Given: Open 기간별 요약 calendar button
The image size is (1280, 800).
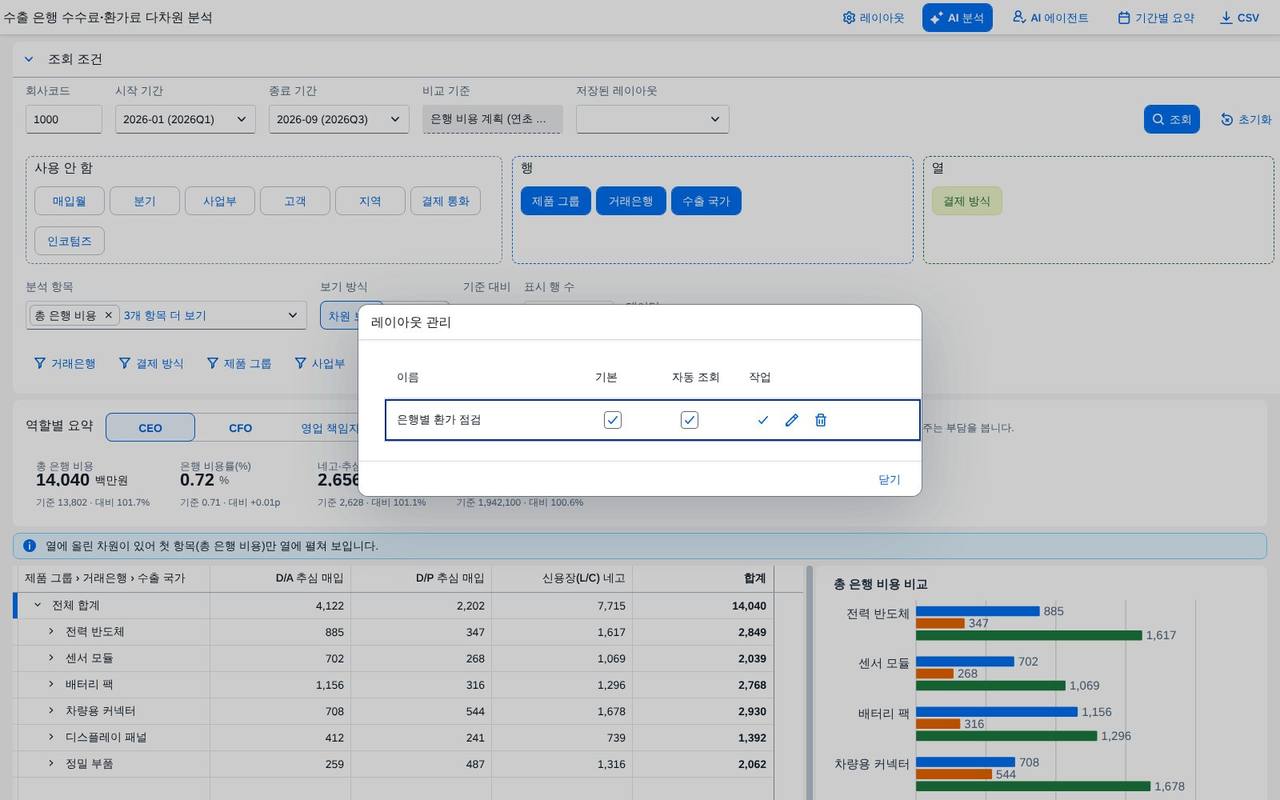Looking at the screenshot, I should [1156, 18].
